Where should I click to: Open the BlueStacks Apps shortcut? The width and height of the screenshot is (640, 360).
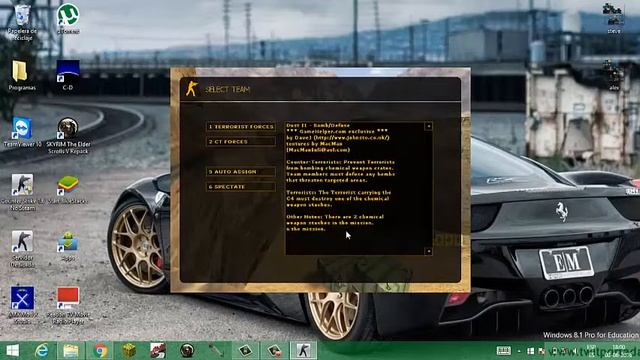pyautogui.click(x=68, y=246)
